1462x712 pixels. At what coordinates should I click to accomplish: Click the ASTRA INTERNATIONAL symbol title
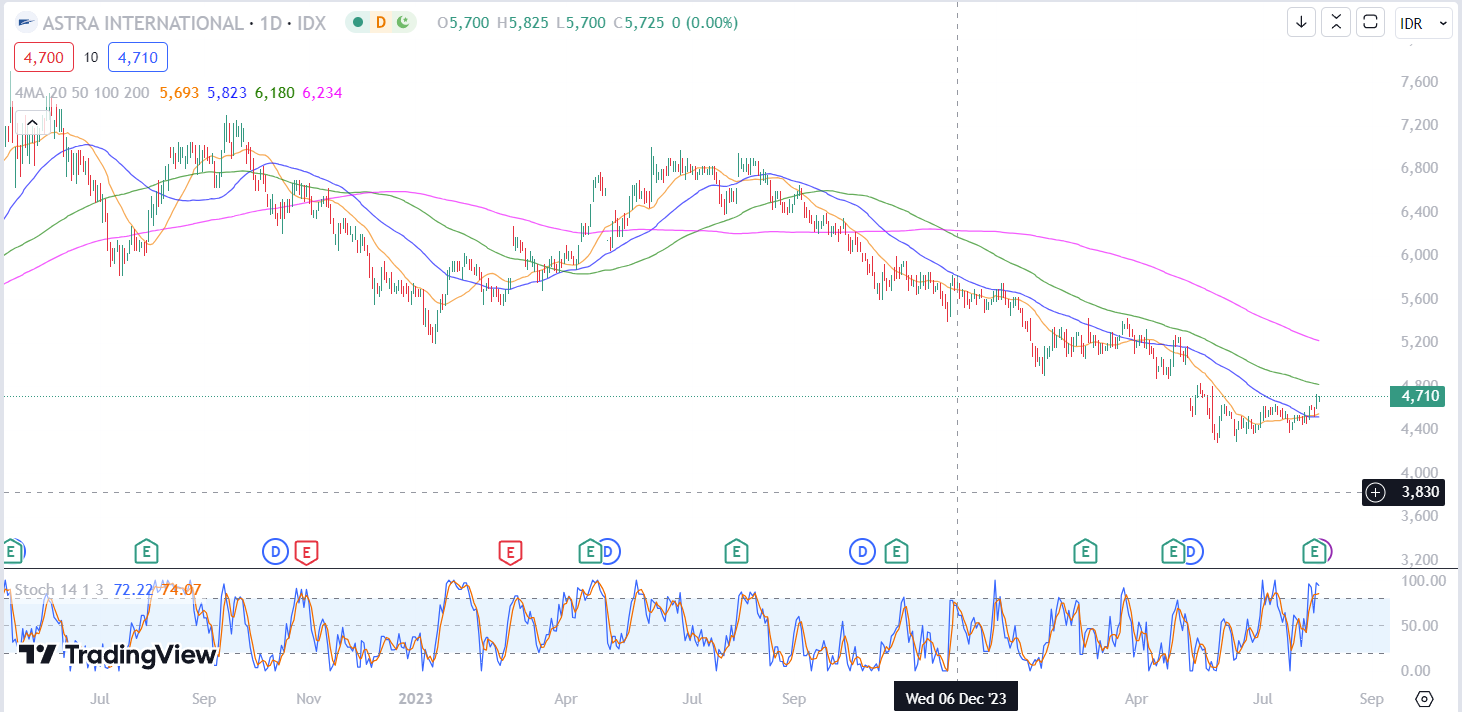[x=143, y=22]
